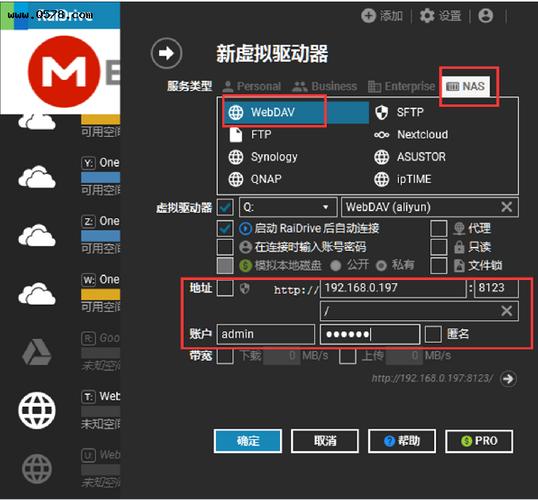Click the 取消 (Cancel) button
The height and width of the screenshot is (500, 538).
325,441
